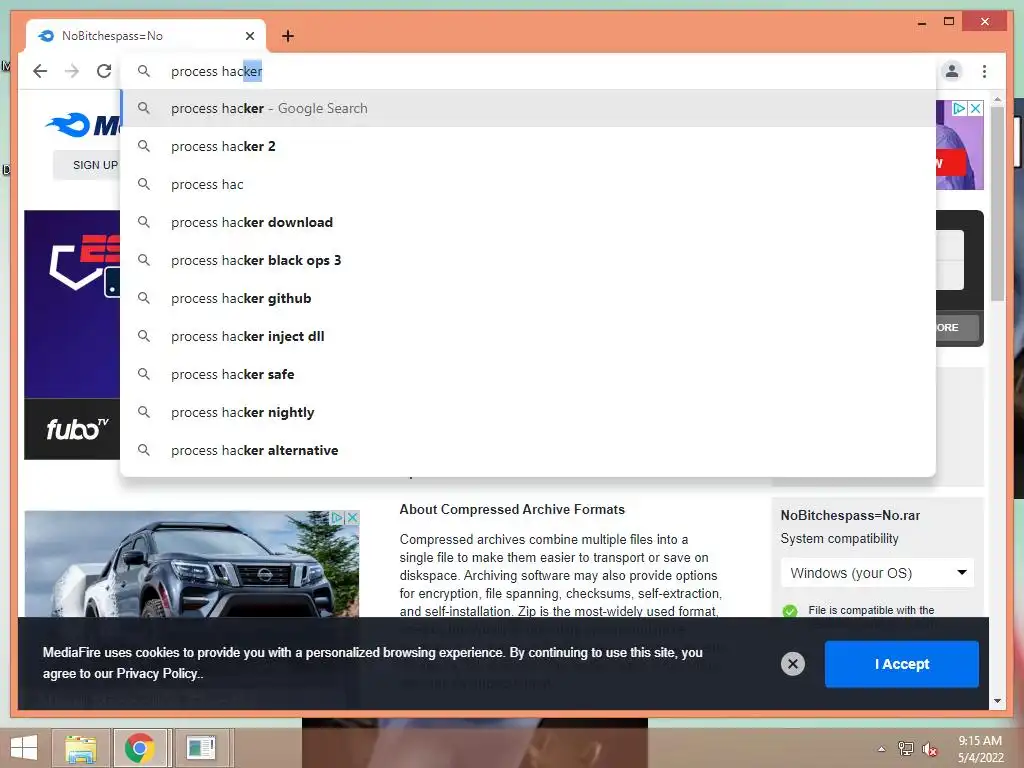Click the browser Back arrow

coord(40,71)
